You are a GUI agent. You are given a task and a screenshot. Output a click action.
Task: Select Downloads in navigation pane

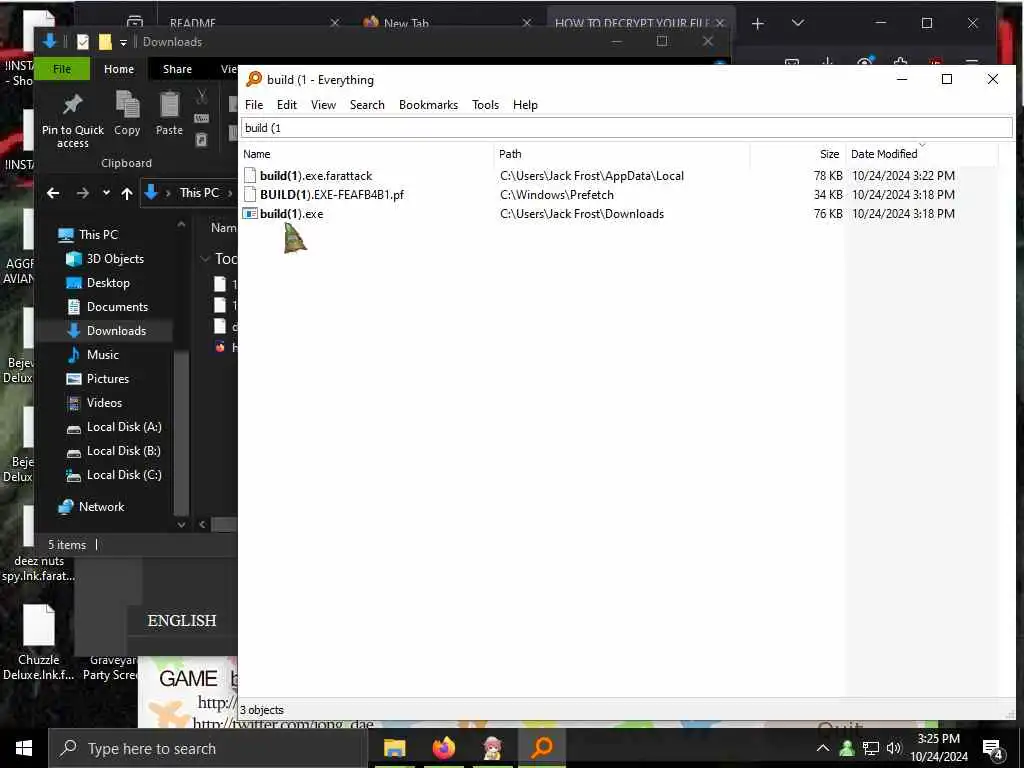116,330
